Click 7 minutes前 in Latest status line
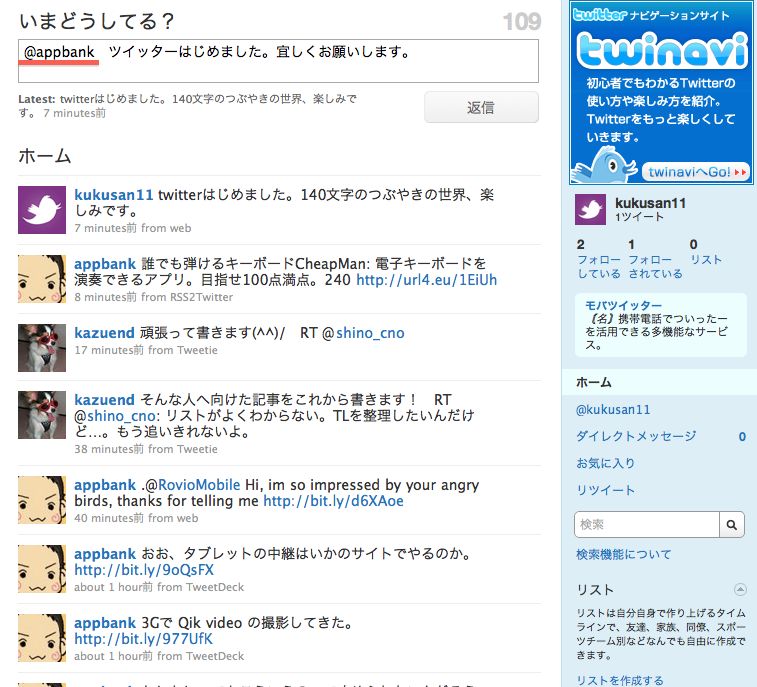The height and width of the screenshot is (687, 757). coord(74,113)
